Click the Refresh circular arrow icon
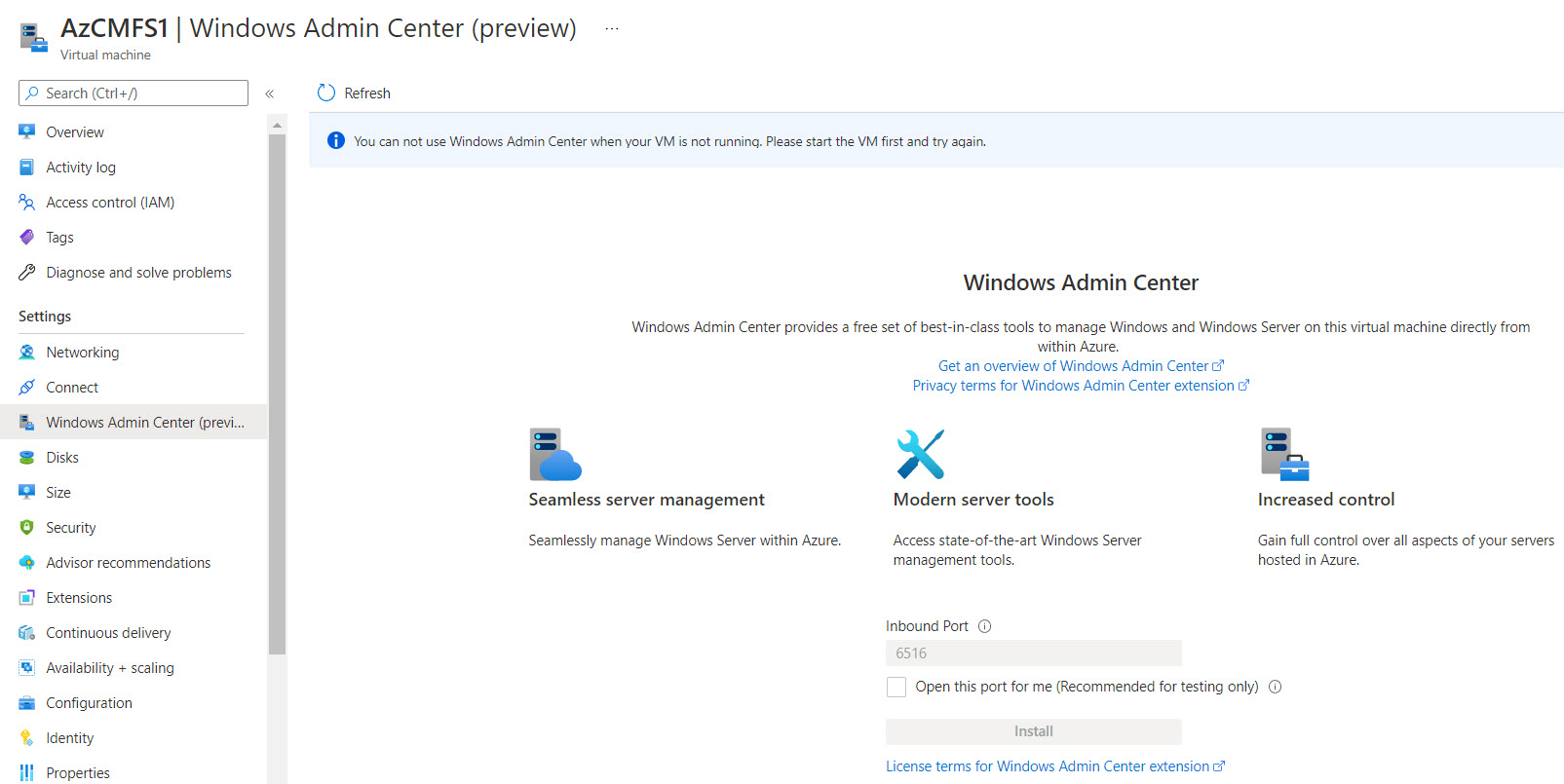Viewport: 1564px width, 784px height. pyautogui.click(x=326, y=93)
